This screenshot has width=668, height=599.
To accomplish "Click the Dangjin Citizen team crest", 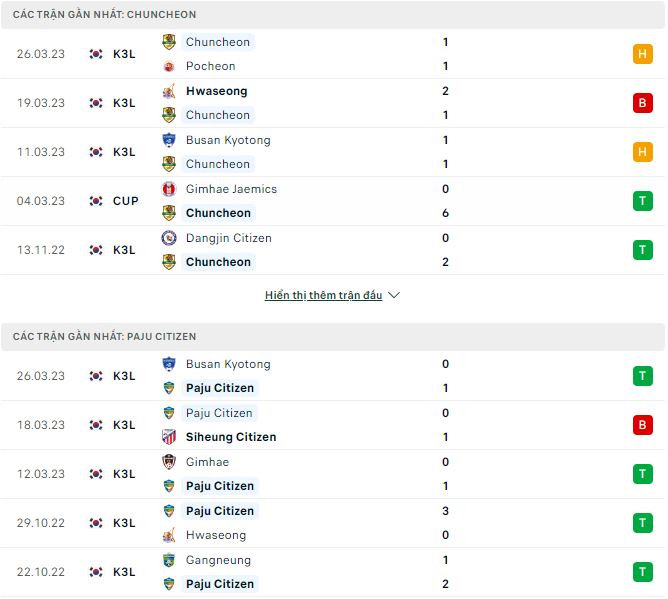I will (x=169, y=238).
